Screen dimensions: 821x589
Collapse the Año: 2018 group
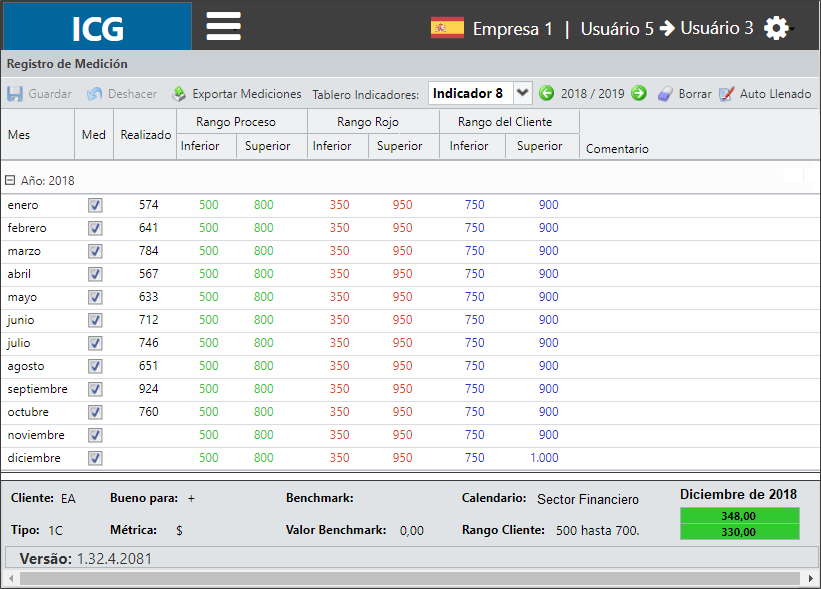point(10,180)
